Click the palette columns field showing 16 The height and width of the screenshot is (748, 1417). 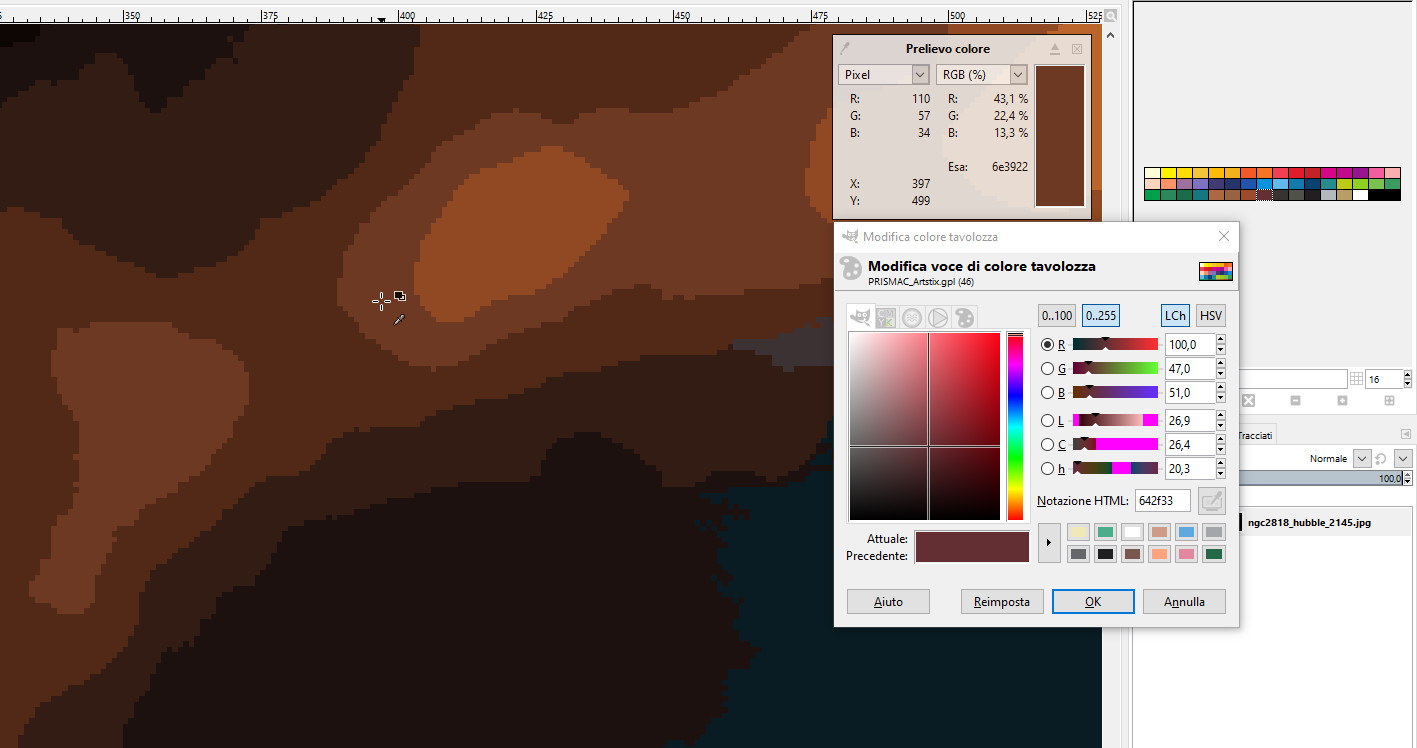pos(1384,379)
